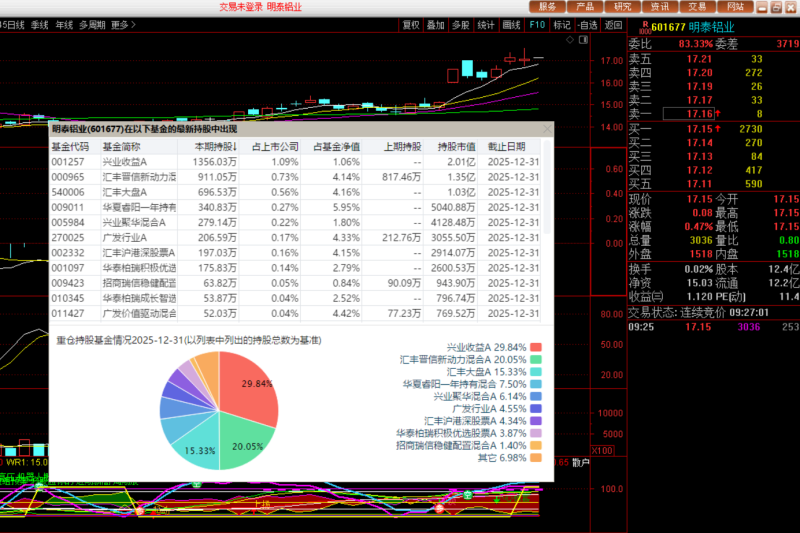
Task: Sort by 本期持股 column header
Action: tap(208, 147)
